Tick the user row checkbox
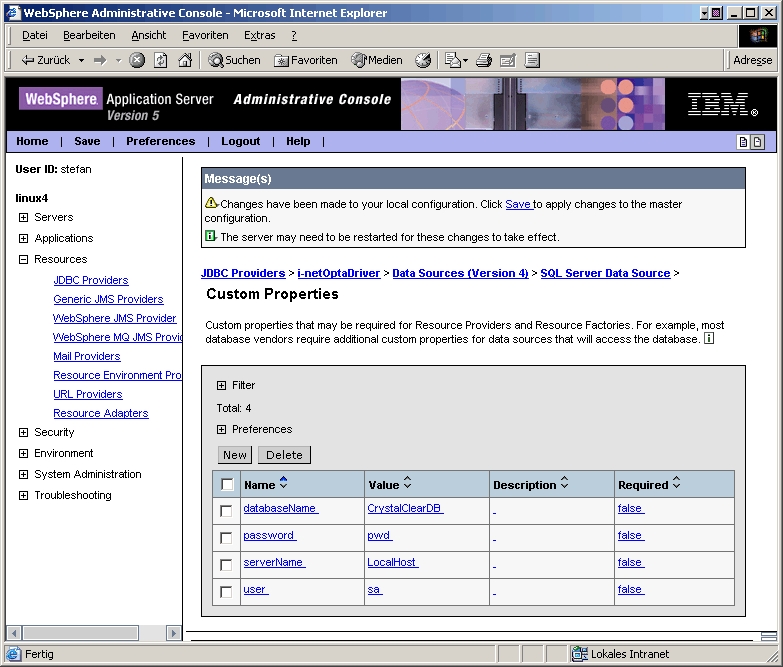 click(x=226, y=592)
